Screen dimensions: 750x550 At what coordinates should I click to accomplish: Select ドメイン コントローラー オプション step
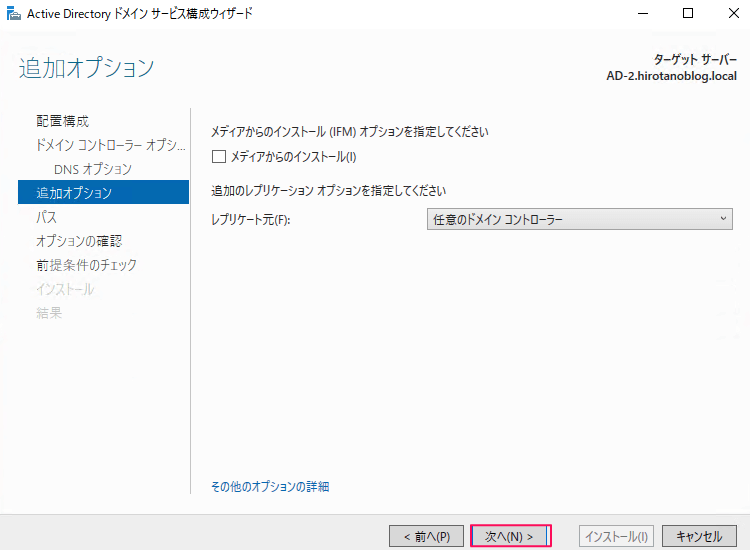[110, 145]
